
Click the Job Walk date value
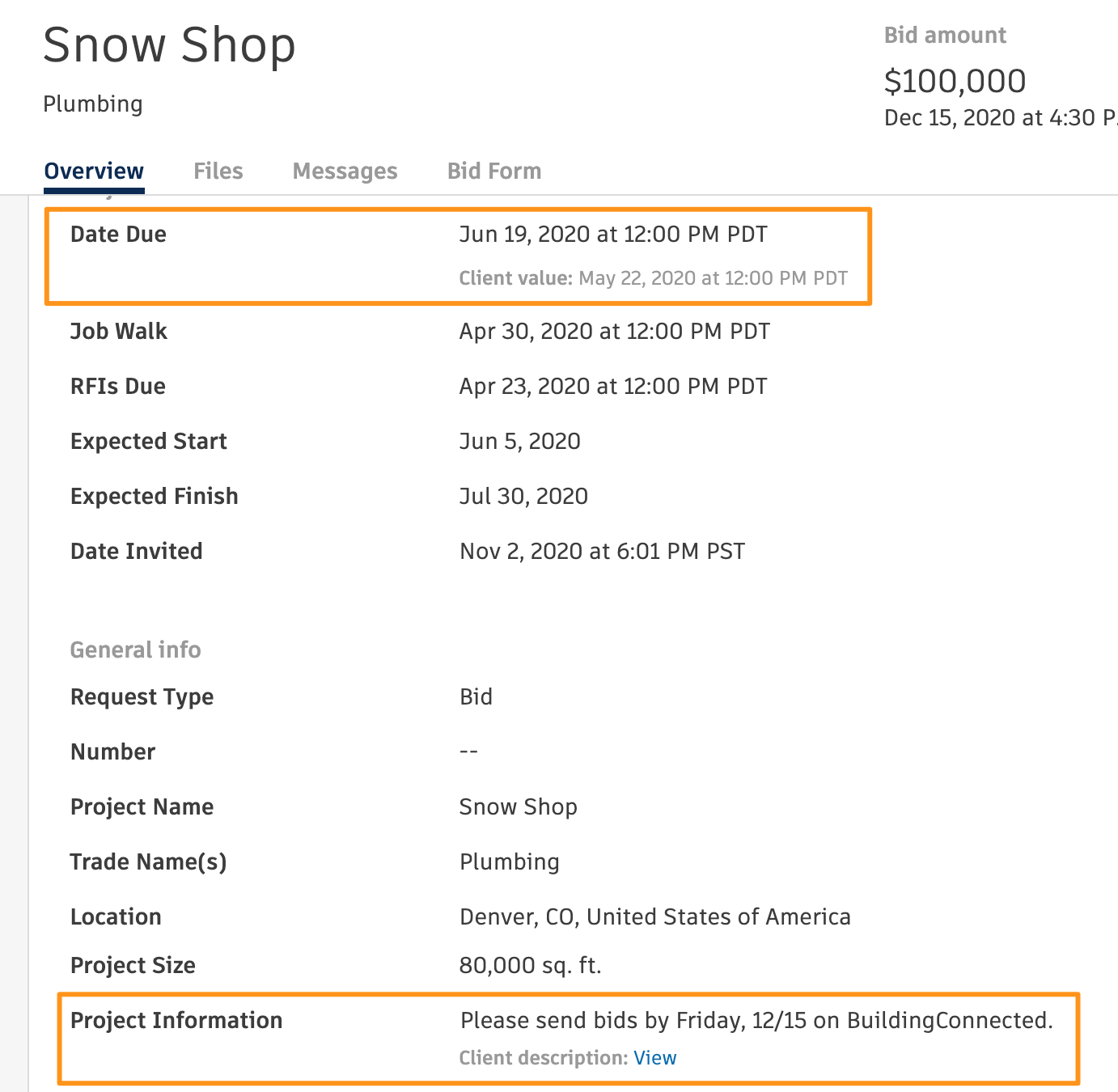click(614, 332)
